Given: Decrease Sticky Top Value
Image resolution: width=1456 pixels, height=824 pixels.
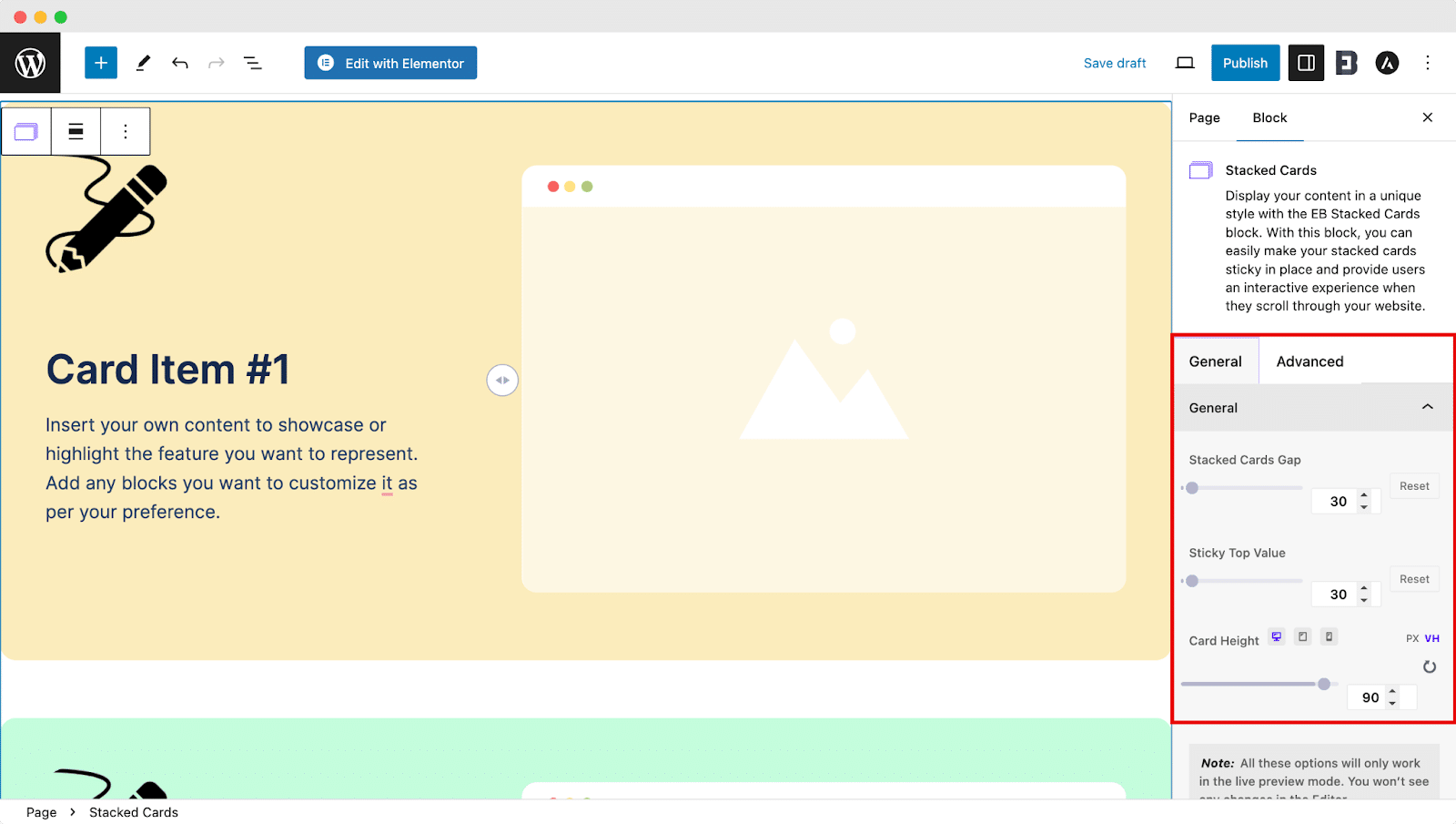Looking at the screenshot, I should click(x=1364, y=600).
